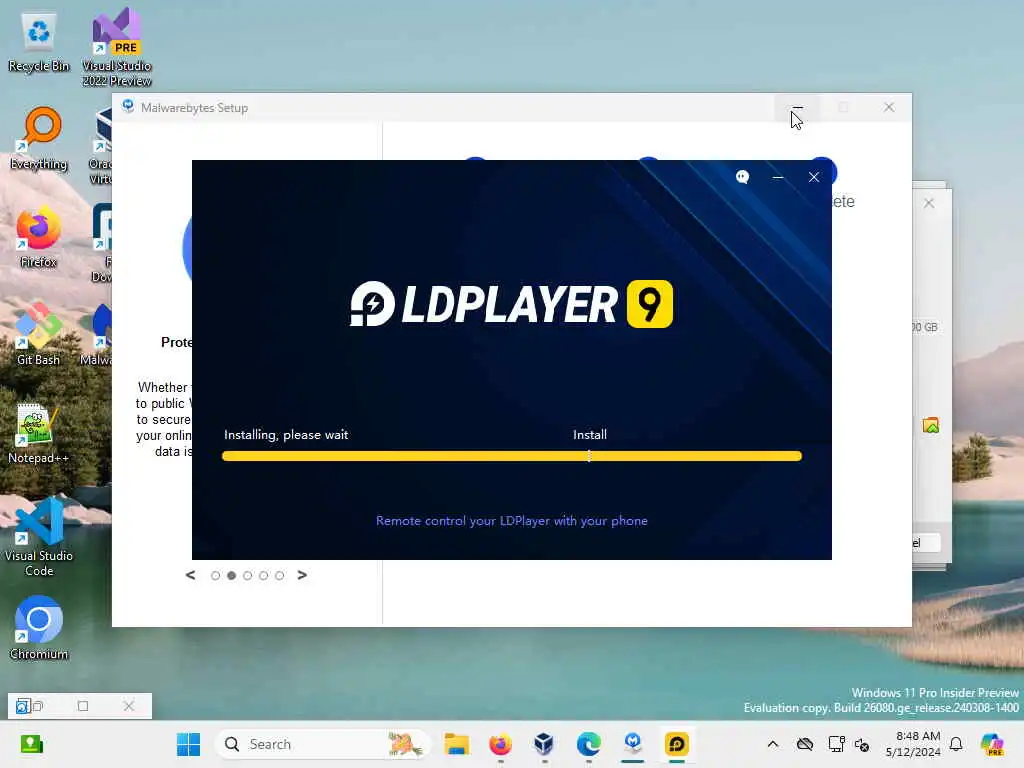The height and width of the screenshot is (768, 1024).
Task: Go to previous slide in Malwarebytes Setup
Action: [190, 575]
